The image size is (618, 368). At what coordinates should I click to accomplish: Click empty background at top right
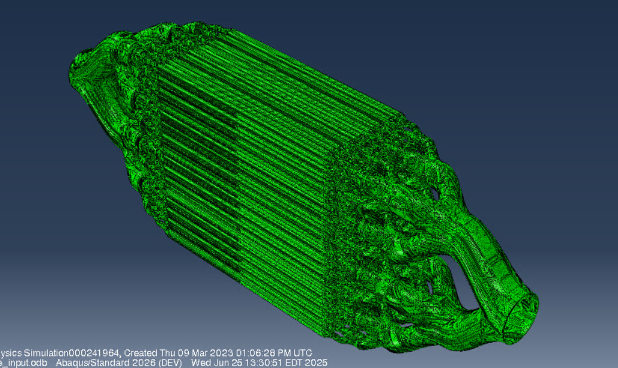(532, 51)
